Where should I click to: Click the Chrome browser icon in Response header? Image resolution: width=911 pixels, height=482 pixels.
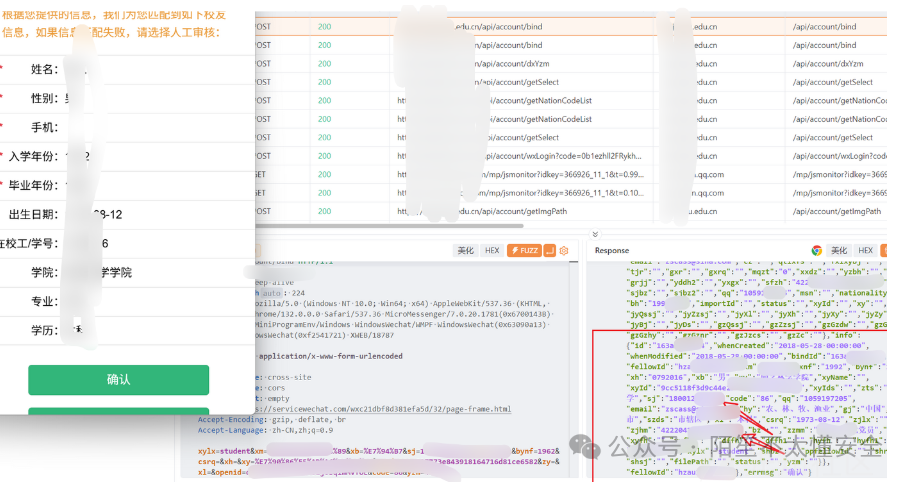tap(816, 250)
